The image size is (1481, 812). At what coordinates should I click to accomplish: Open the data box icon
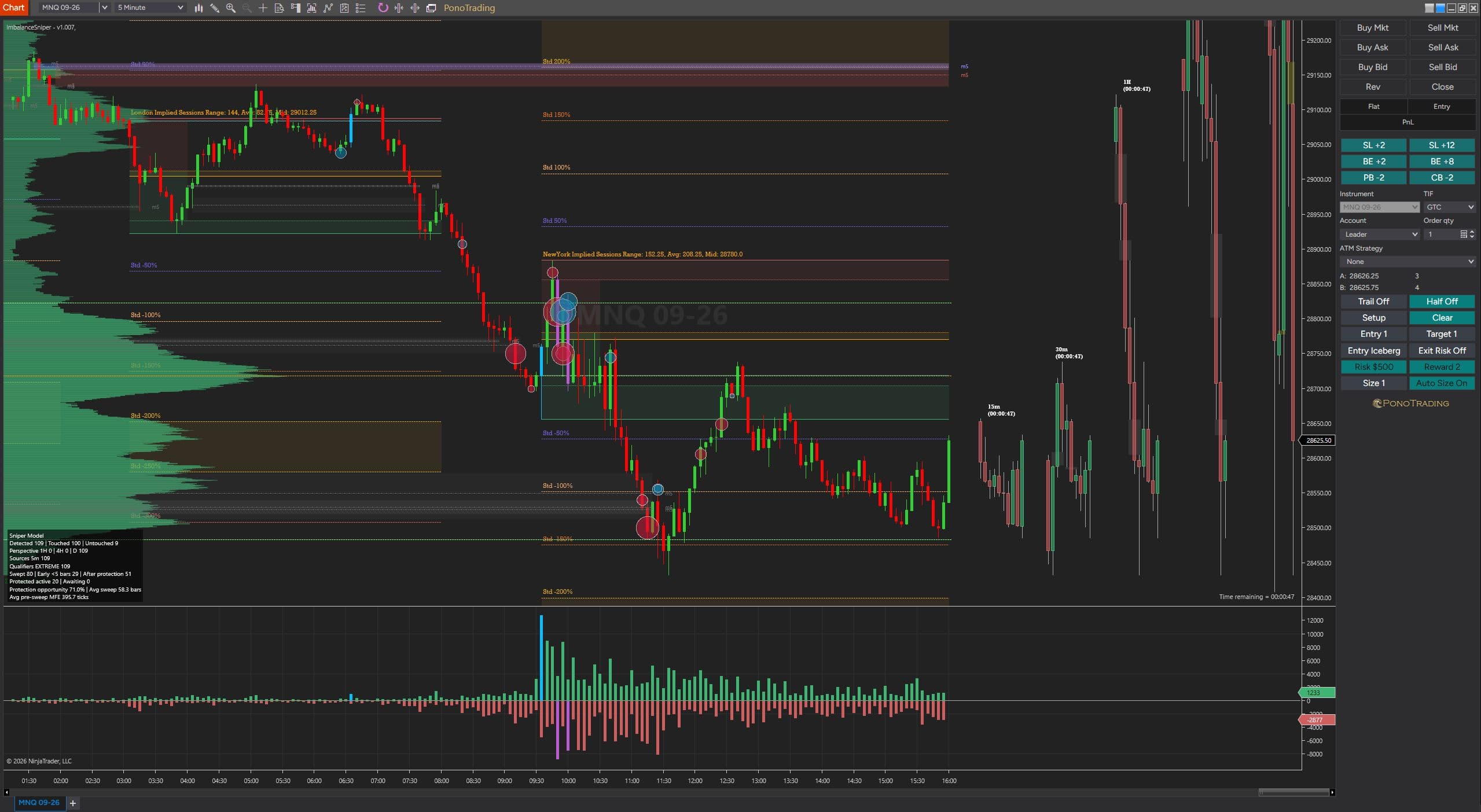pos(279,8)
